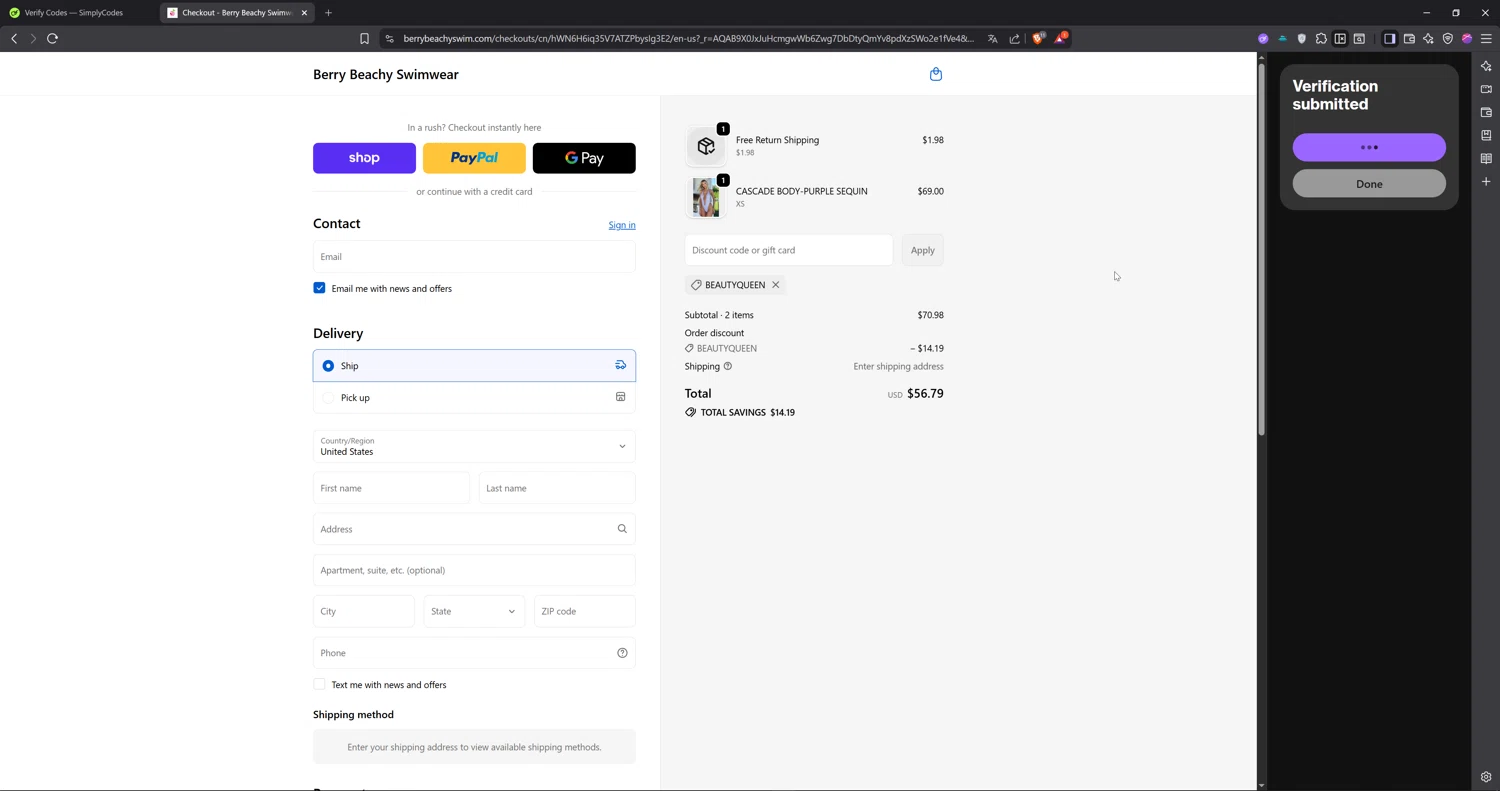Select the Pick up delivery option
Screen dimensions: 1500x791
click(x=474, y=398)
